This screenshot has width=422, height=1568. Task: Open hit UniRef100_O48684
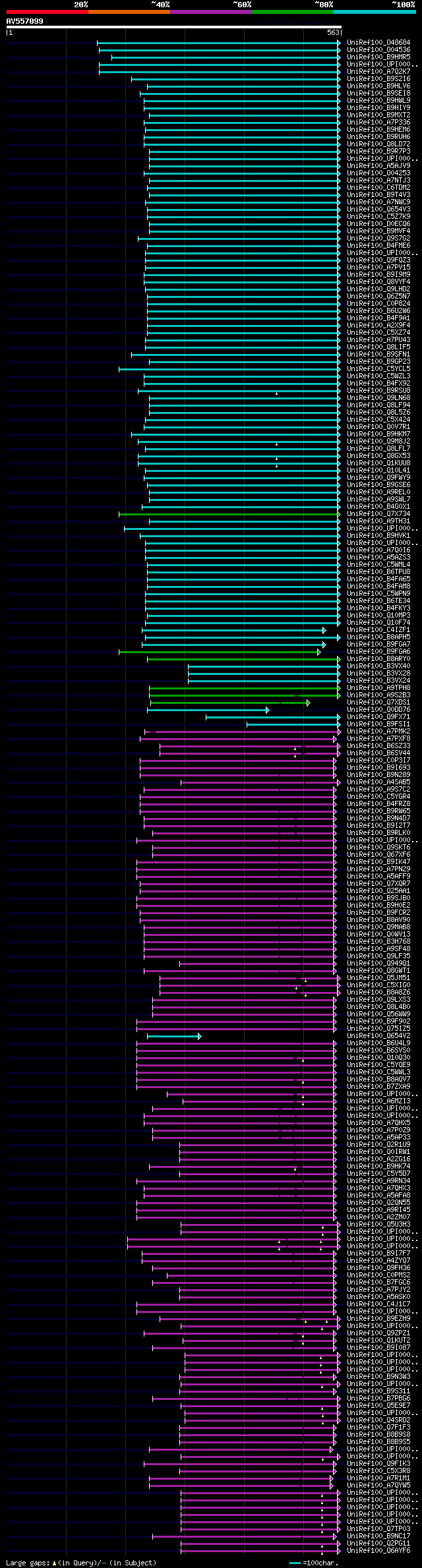click(x=378, y=43)
